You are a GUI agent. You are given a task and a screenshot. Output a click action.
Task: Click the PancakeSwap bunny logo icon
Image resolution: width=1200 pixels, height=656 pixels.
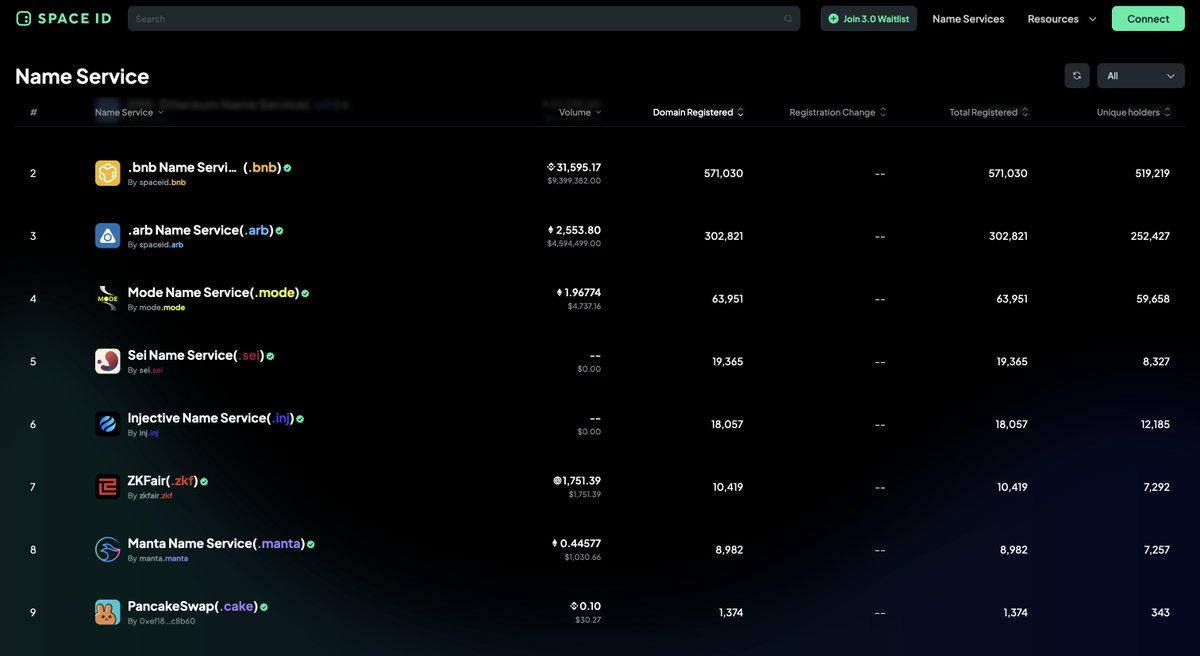pyautogui.click(x=108, y=612)
